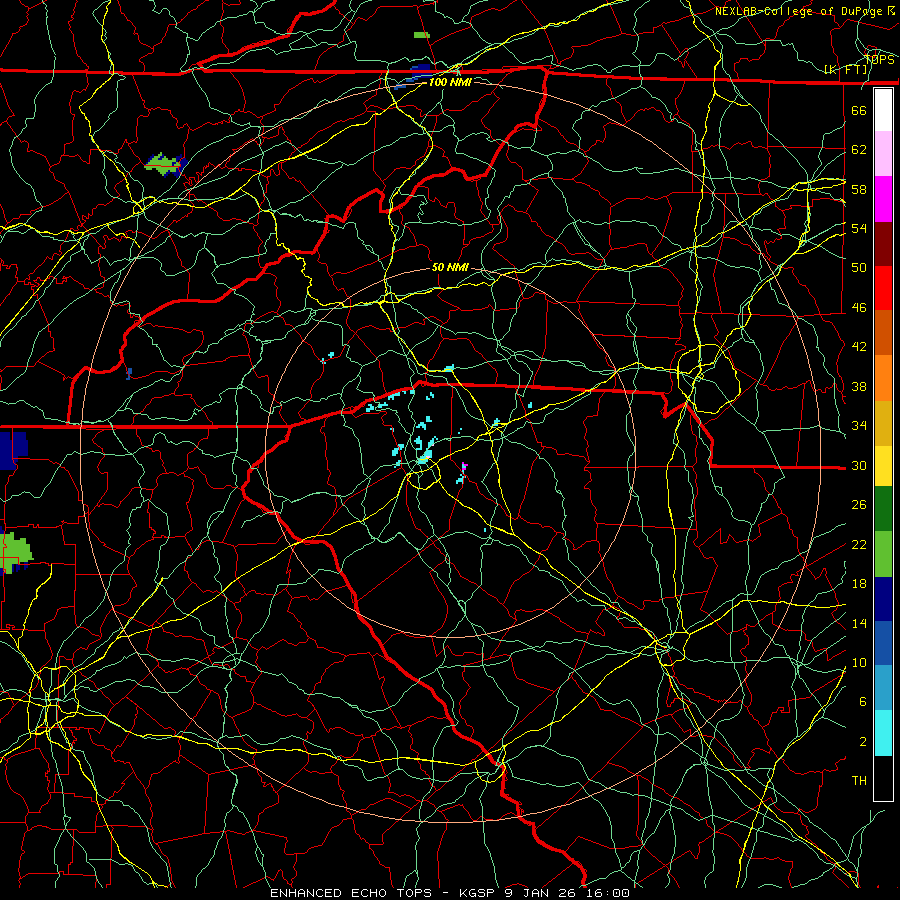Click the navy echo block at left edge

(13, 451)
